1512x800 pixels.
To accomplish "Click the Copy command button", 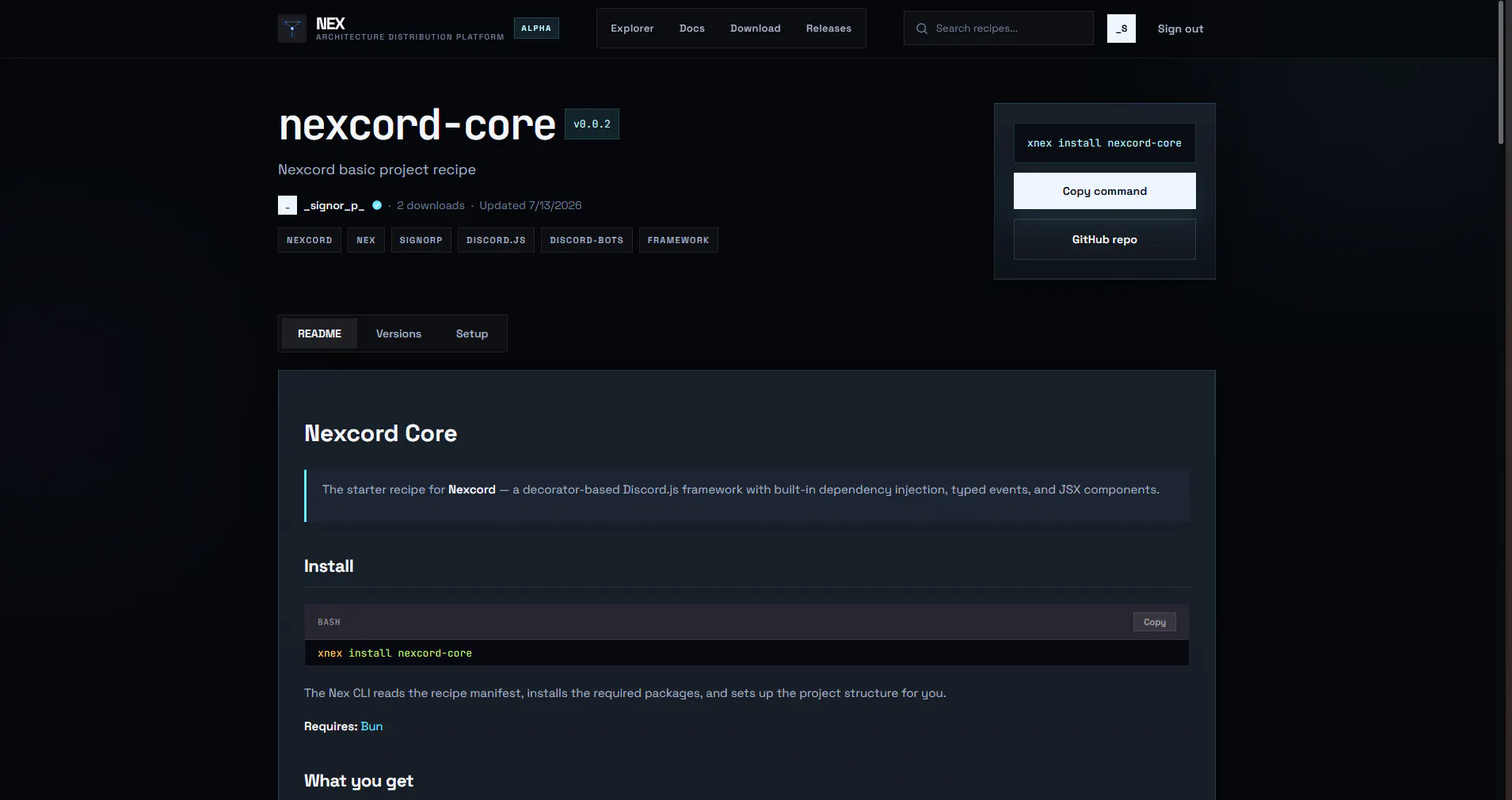I will click(1105, 191).
